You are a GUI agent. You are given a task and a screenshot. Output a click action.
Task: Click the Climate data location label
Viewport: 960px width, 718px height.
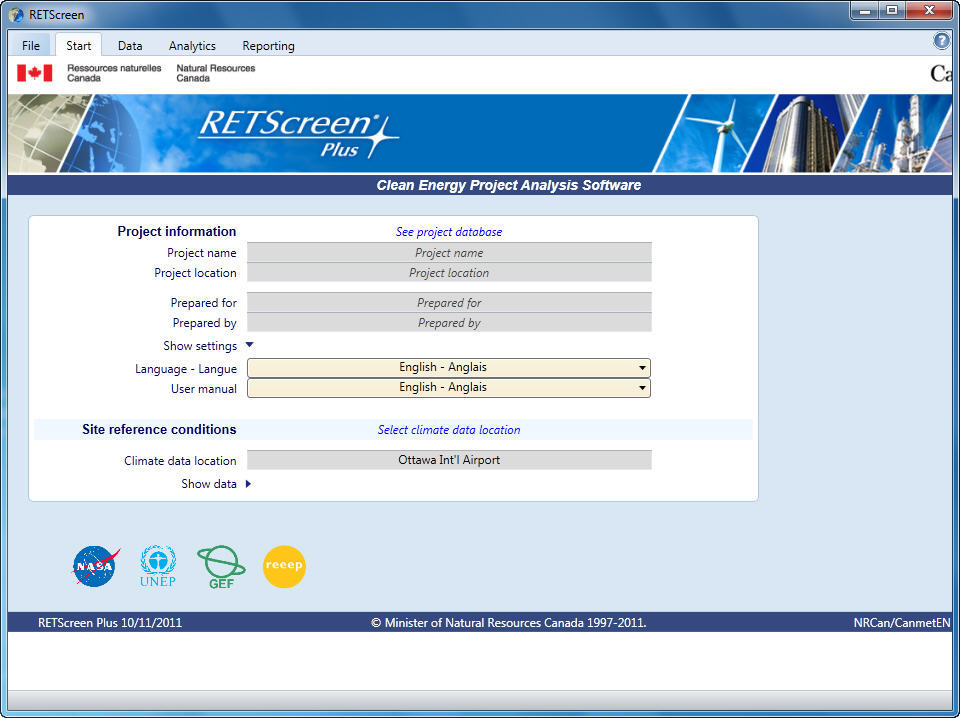point(180,461)
